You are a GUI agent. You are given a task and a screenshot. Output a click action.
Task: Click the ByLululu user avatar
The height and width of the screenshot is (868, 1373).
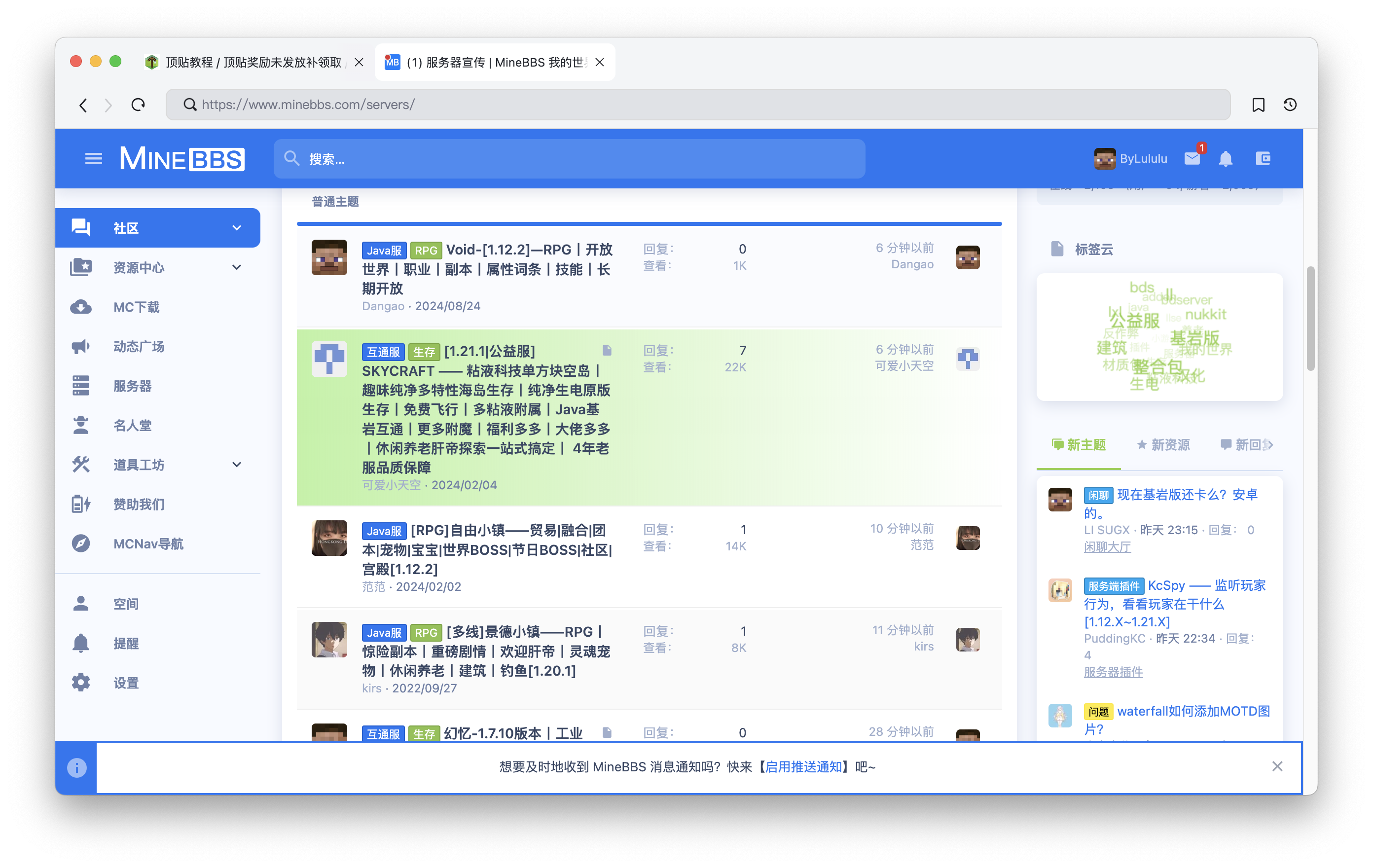[x=1104, y=158]
